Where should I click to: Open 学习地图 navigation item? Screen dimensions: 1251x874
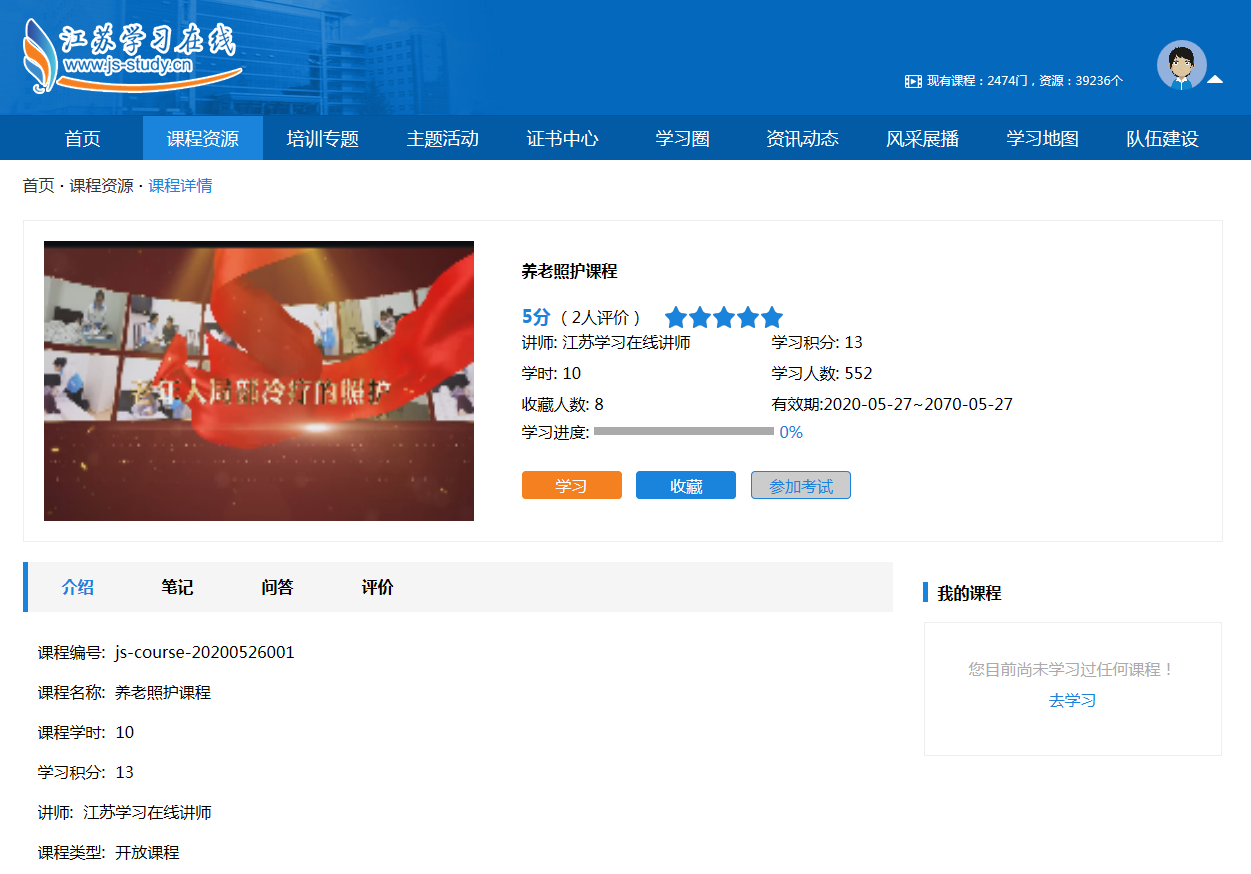point(1042,139)
